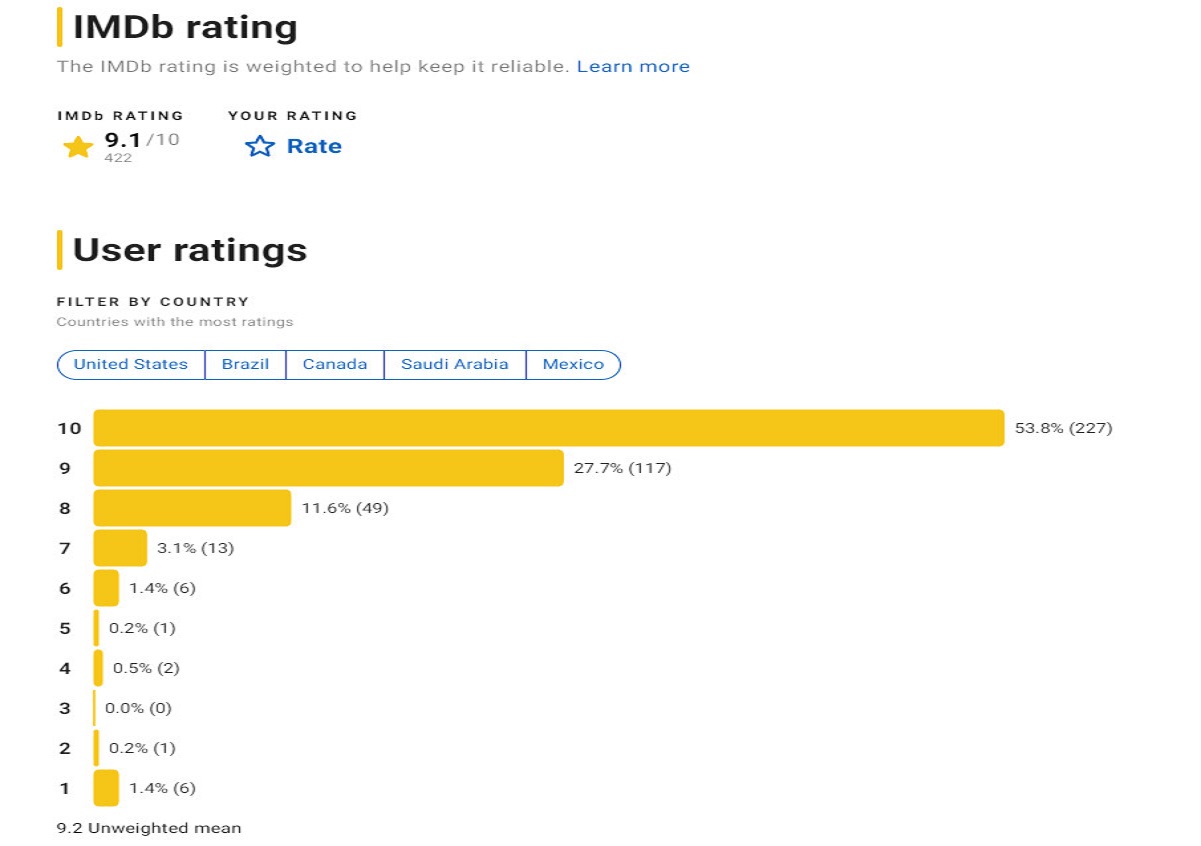Filter ratings by United States
The height and width of the screenshot is (846, 1201).
coord(131,364)
